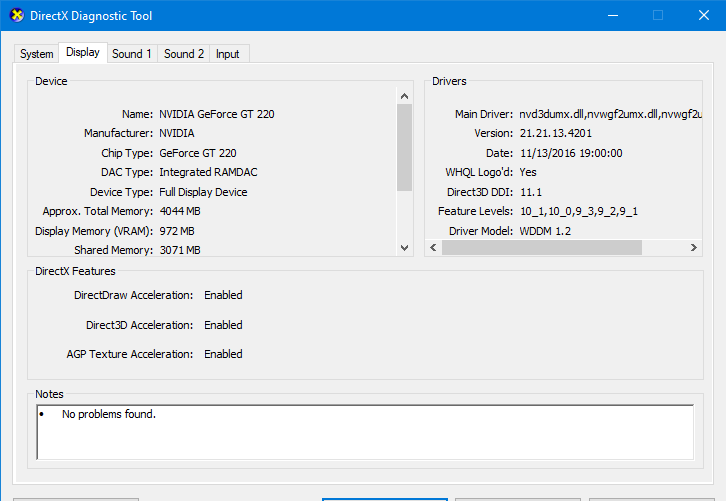Click the Driver Model value 'WDDM 1.2'
This screenshot has width=726, height=501.
(x=545, y=231)
